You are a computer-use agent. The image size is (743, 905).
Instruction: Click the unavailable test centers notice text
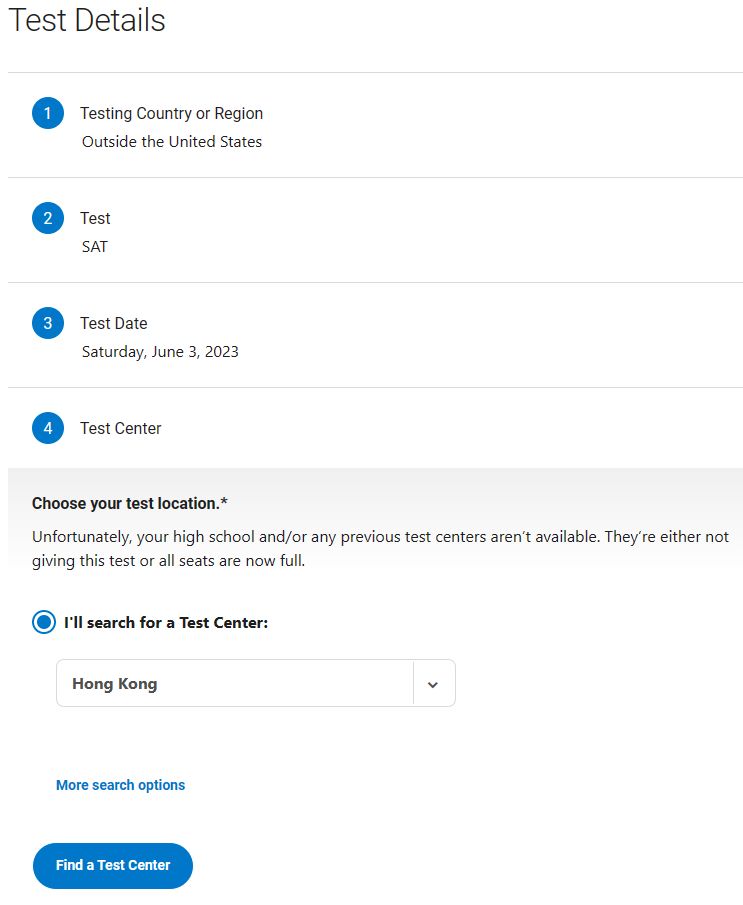pos(380,548)
